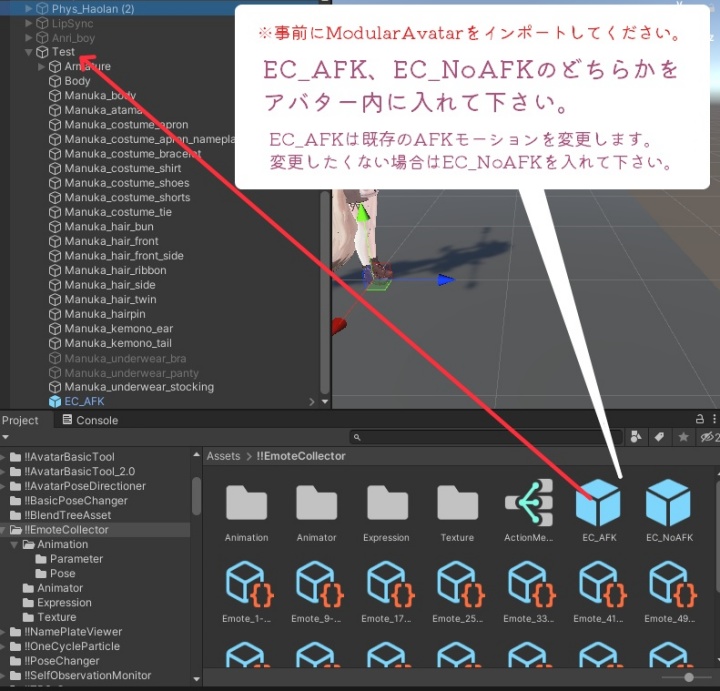Select the Parameter subfolder
Screen dimensions: 720x691
76,559
